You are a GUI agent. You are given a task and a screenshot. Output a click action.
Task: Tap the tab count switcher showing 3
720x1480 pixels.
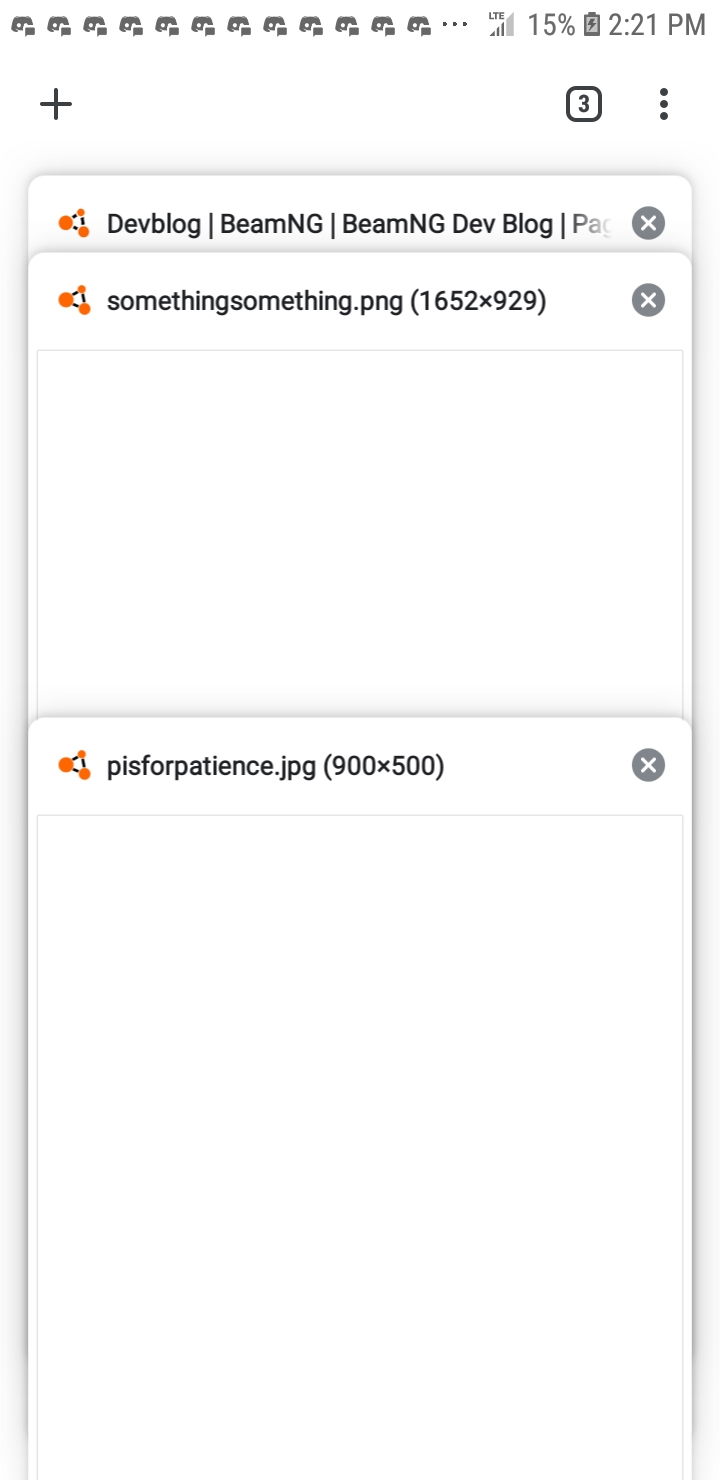point(584,104)
